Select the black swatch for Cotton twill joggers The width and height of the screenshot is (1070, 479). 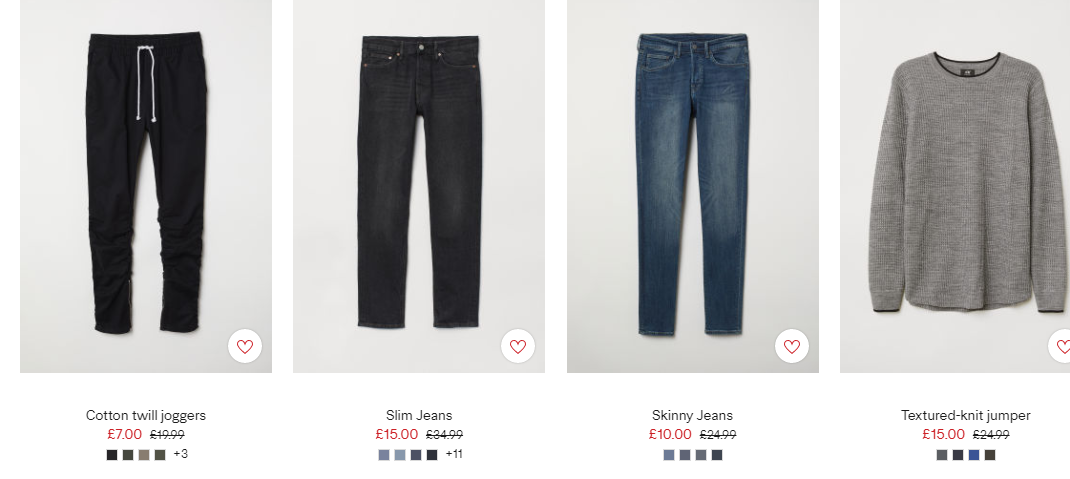pyautogui.click(x=112, y=455)
